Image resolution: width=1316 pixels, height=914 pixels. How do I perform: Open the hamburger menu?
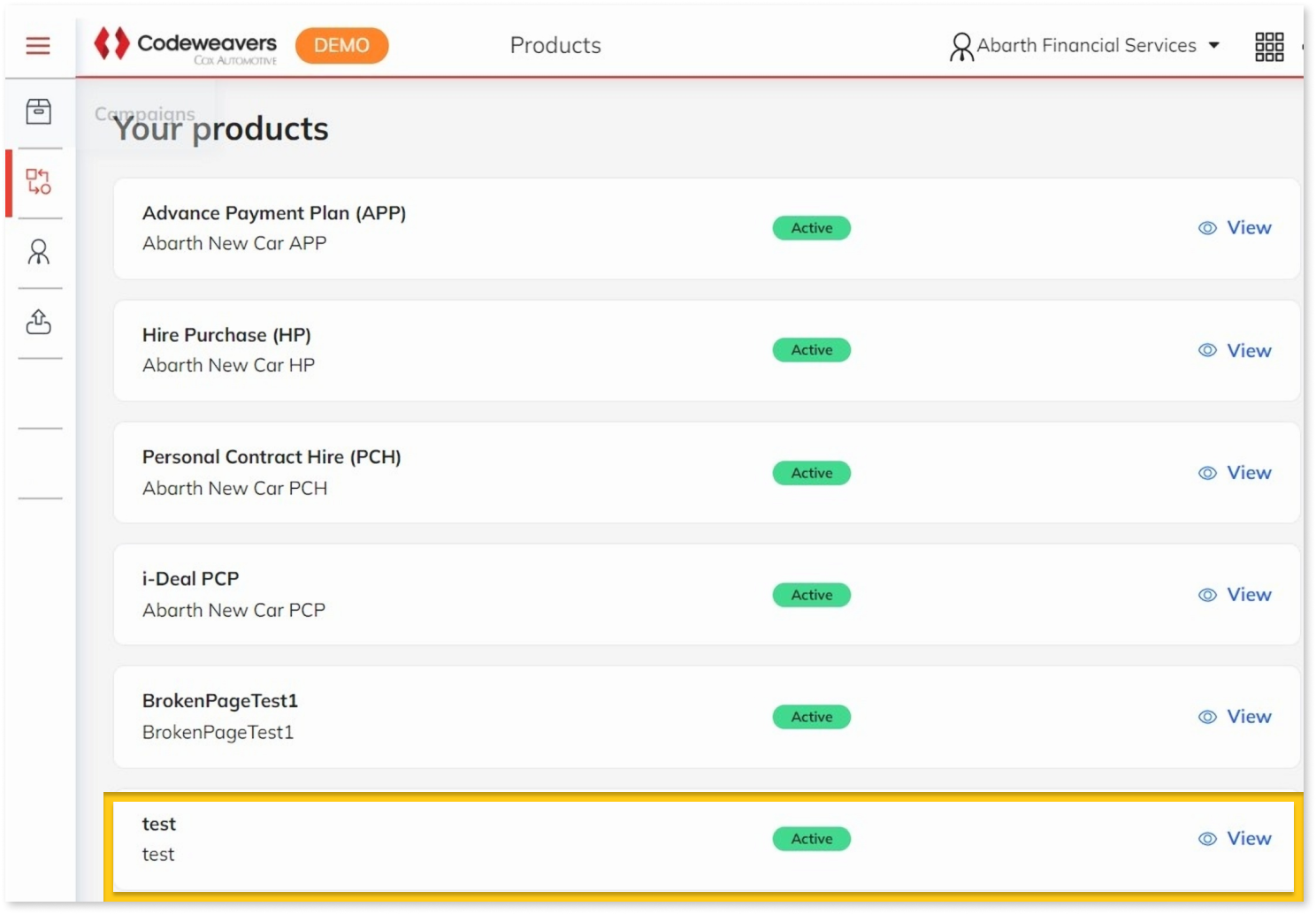coord(38,45)
